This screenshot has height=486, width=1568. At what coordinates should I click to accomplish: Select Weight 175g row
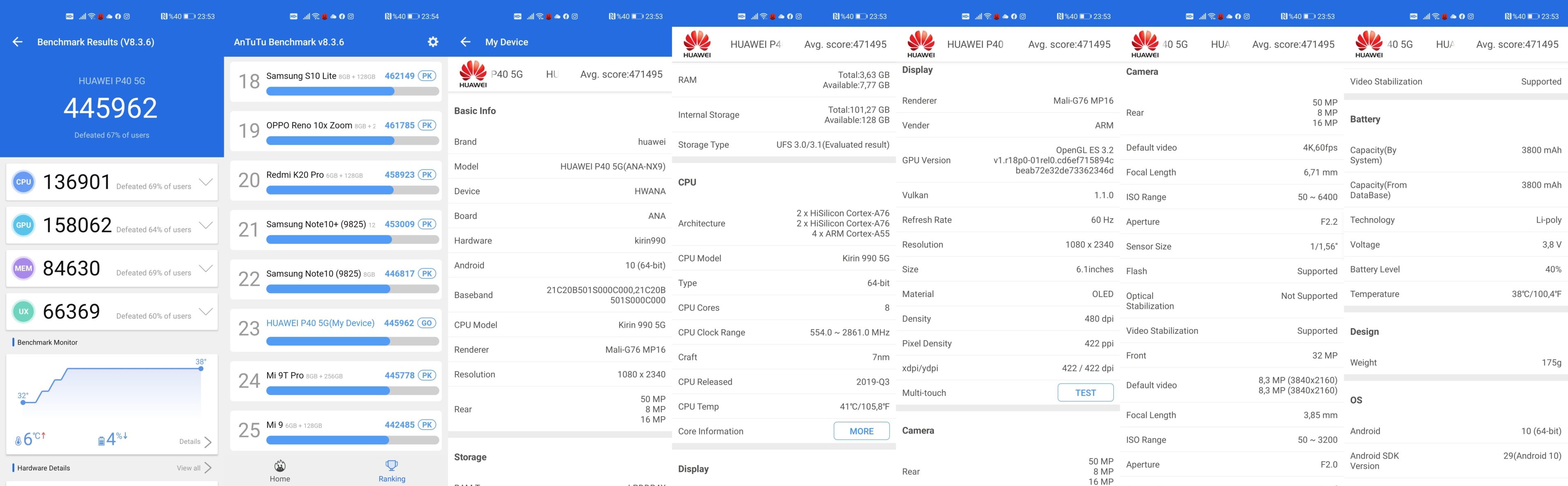point(1456,363)
